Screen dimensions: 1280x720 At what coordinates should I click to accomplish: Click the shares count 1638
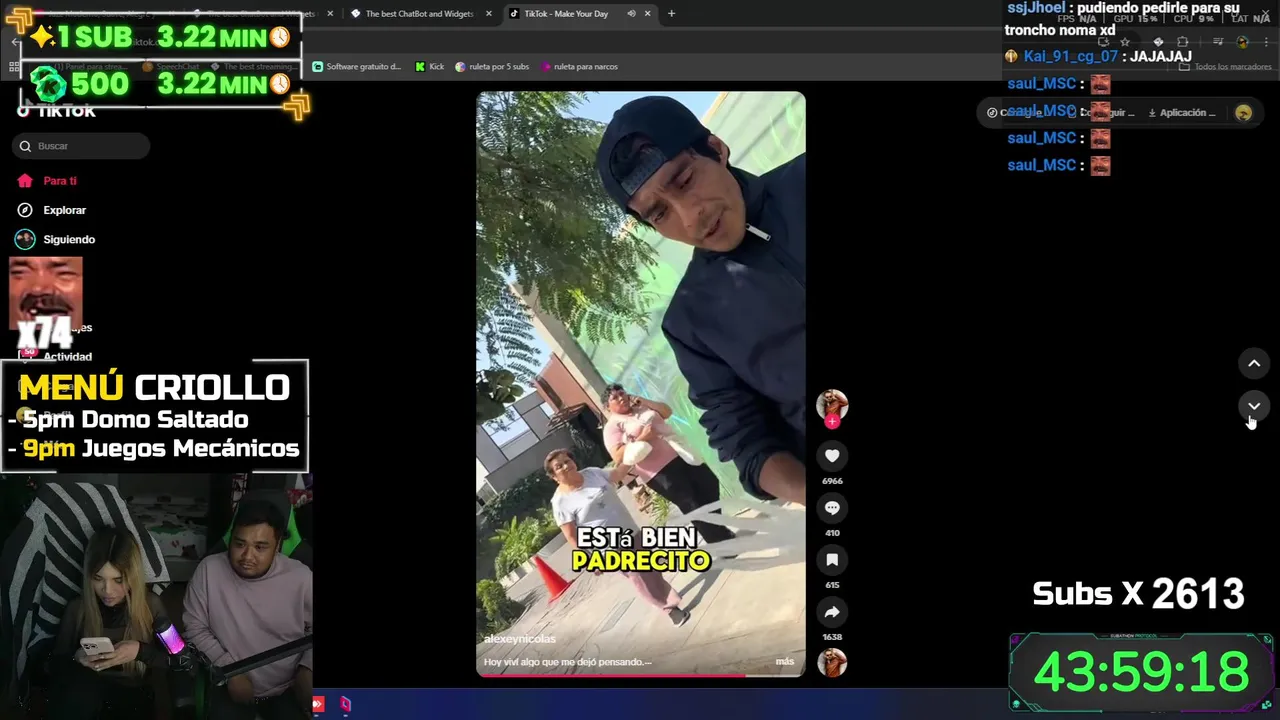832,637
